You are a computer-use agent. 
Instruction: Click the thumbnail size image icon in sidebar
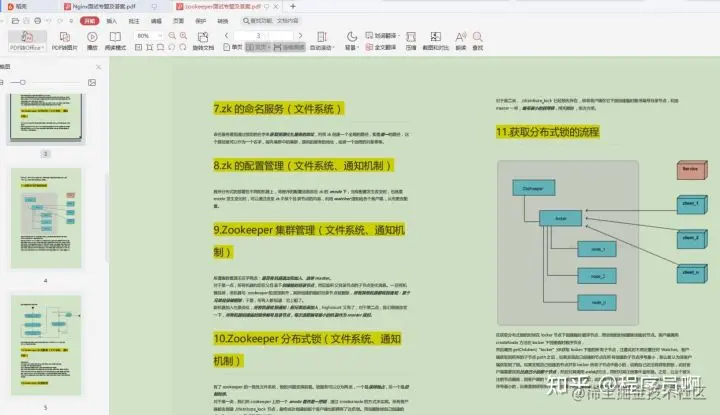[92, 83]
